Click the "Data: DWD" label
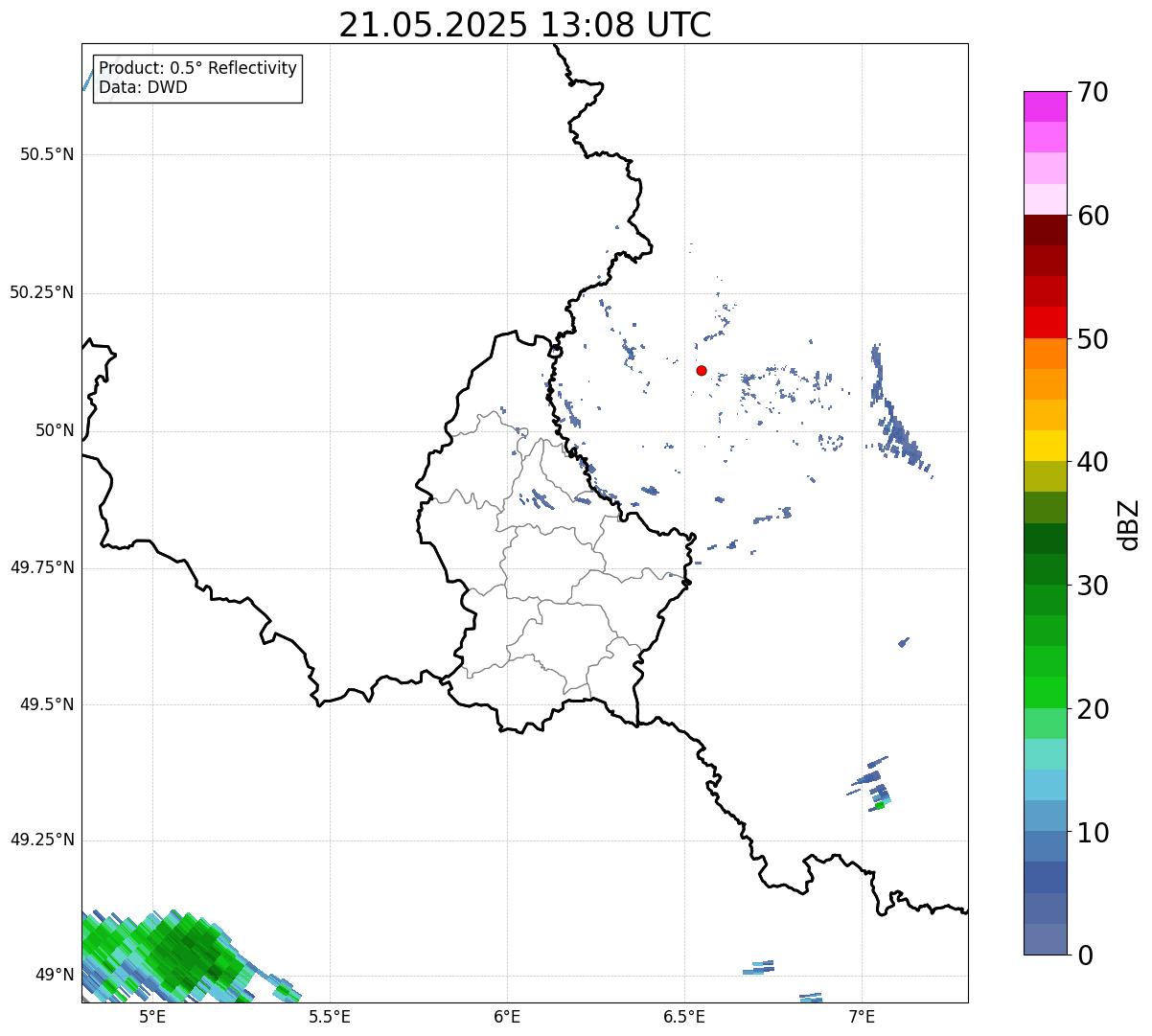 [143, 87]
